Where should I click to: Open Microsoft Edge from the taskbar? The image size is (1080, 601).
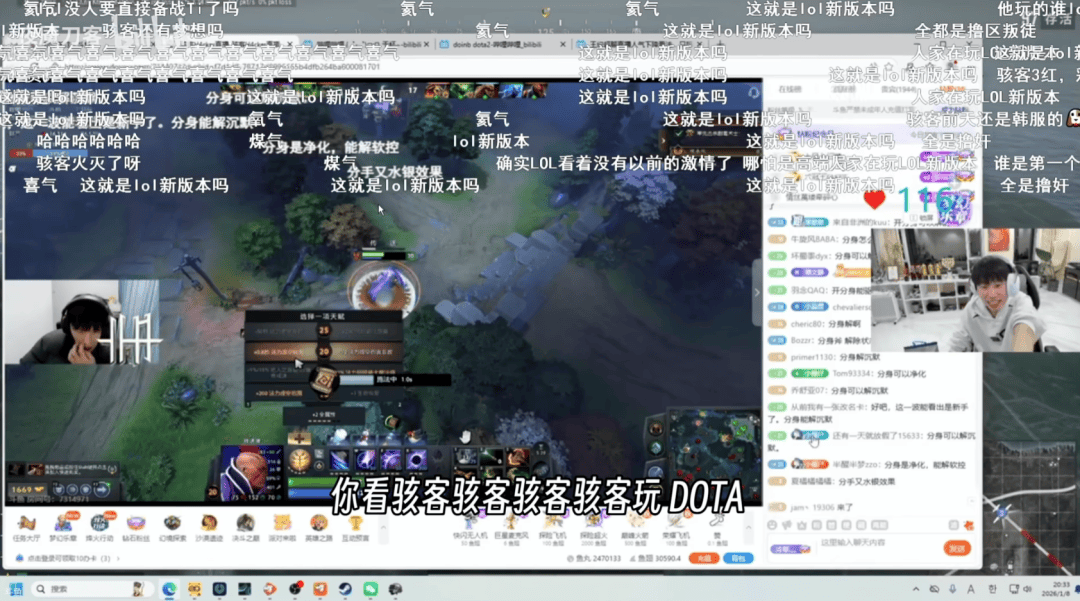pyautogui.click(x=169, y=590)
